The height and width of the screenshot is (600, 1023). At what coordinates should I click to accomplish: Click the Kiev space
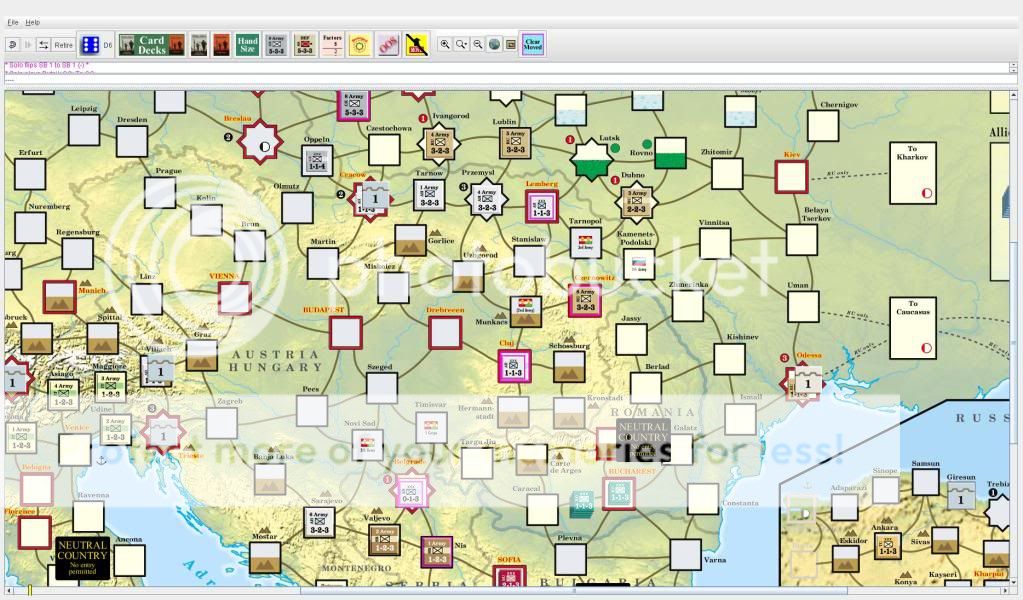point(791,177)
